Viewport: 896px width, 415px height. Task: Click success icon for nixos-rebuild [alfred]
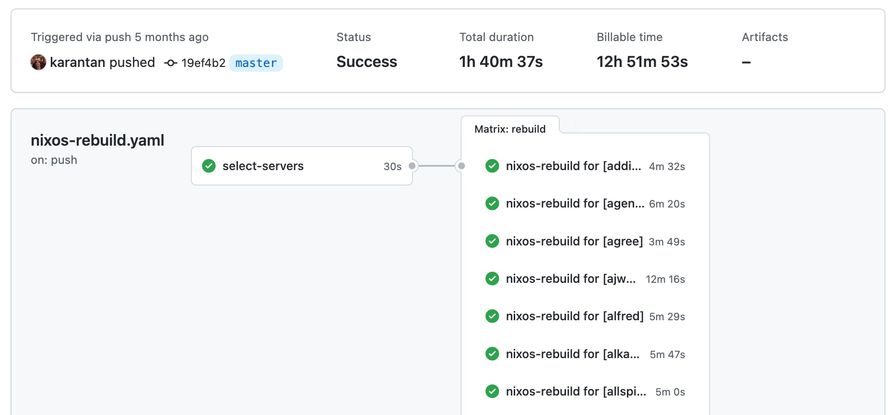pos(492,316)
